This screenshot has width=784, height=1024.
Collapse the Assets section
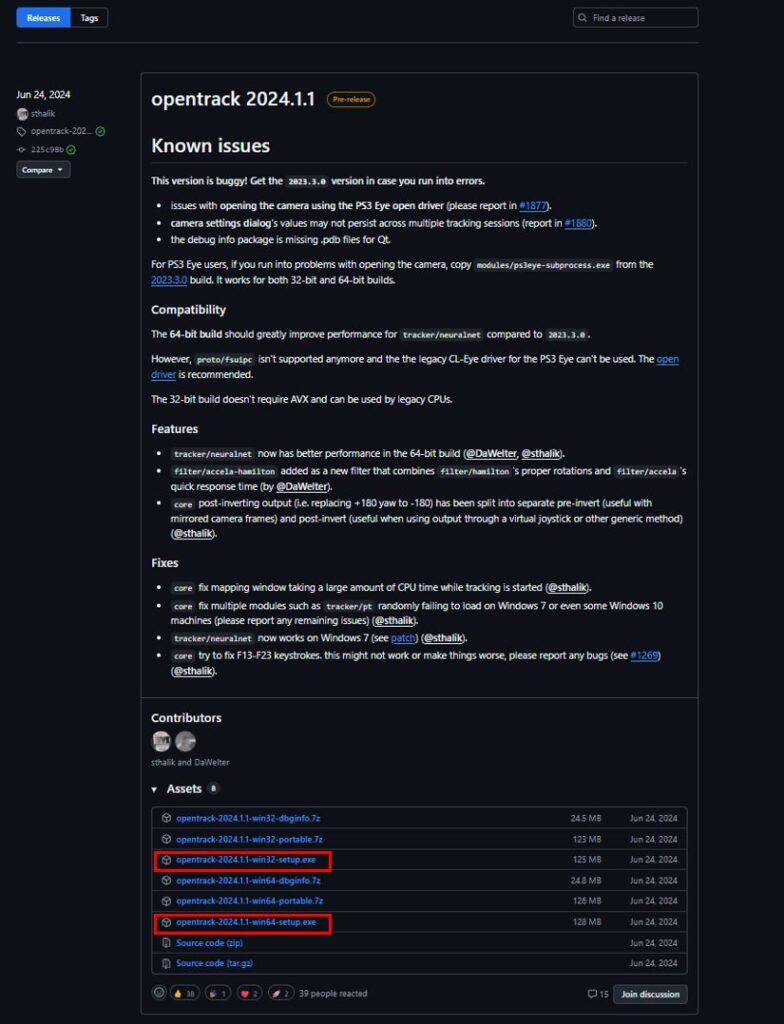[x=155, y=789]
